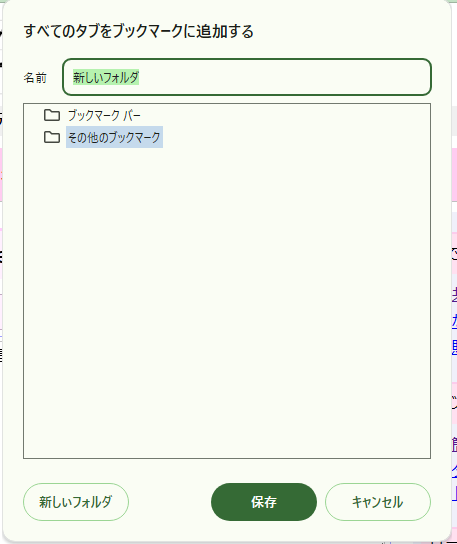457x544 pixels.
Task: Choose Other Bookmarks as the destination folder
Action: [114, 137]
